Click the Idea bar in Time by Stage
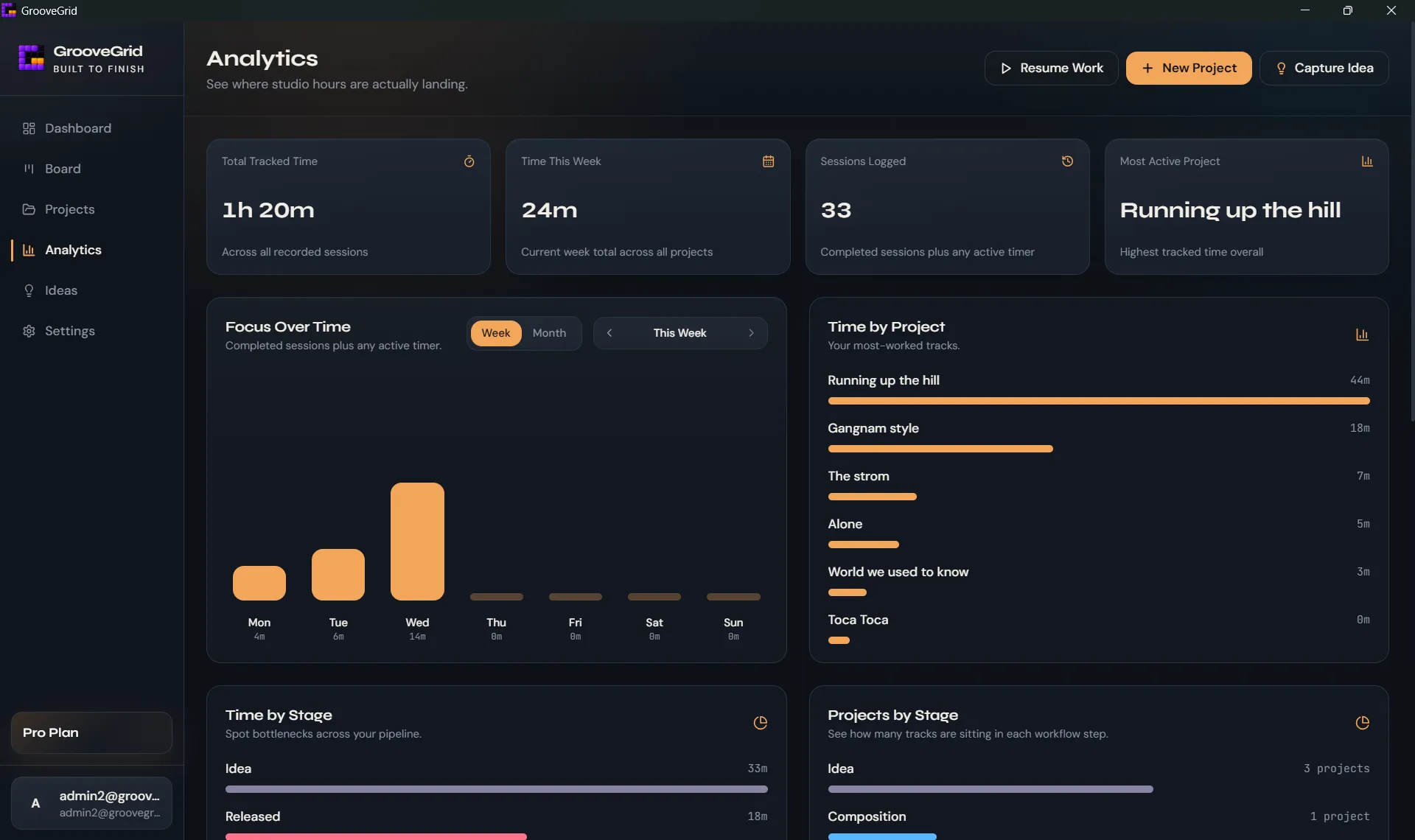 (497, 789)
